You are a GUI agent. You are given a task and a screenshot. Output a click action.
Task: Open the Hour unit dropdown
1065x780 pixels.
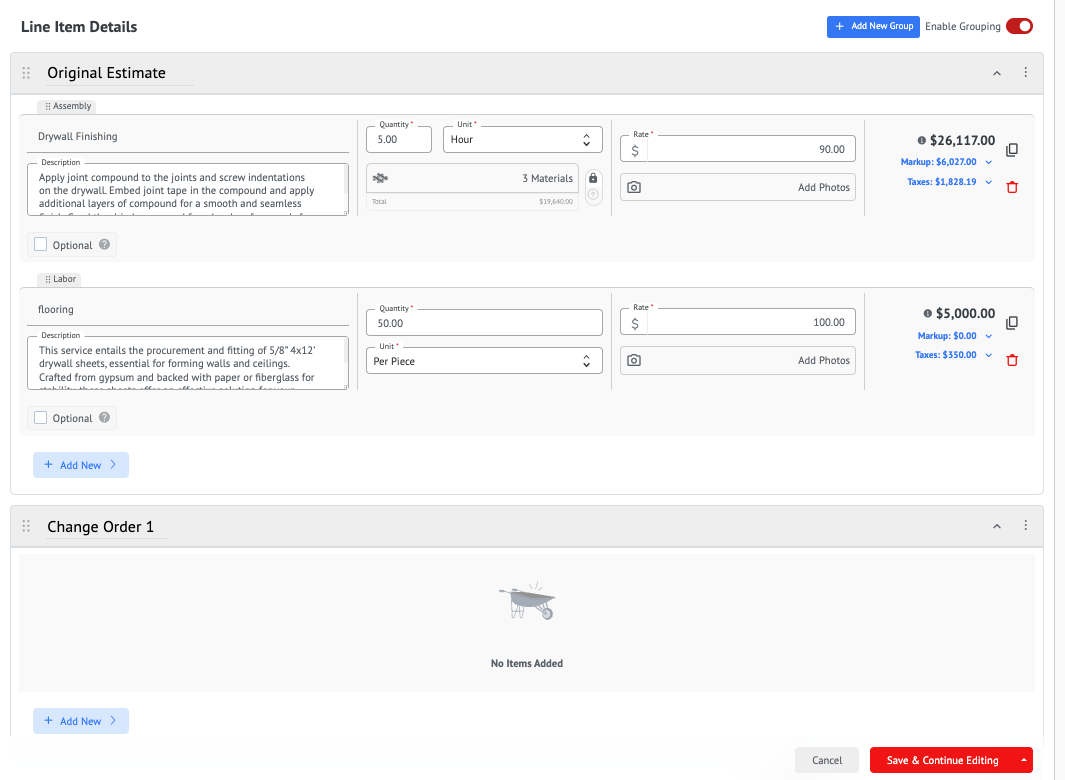point(522,140)
